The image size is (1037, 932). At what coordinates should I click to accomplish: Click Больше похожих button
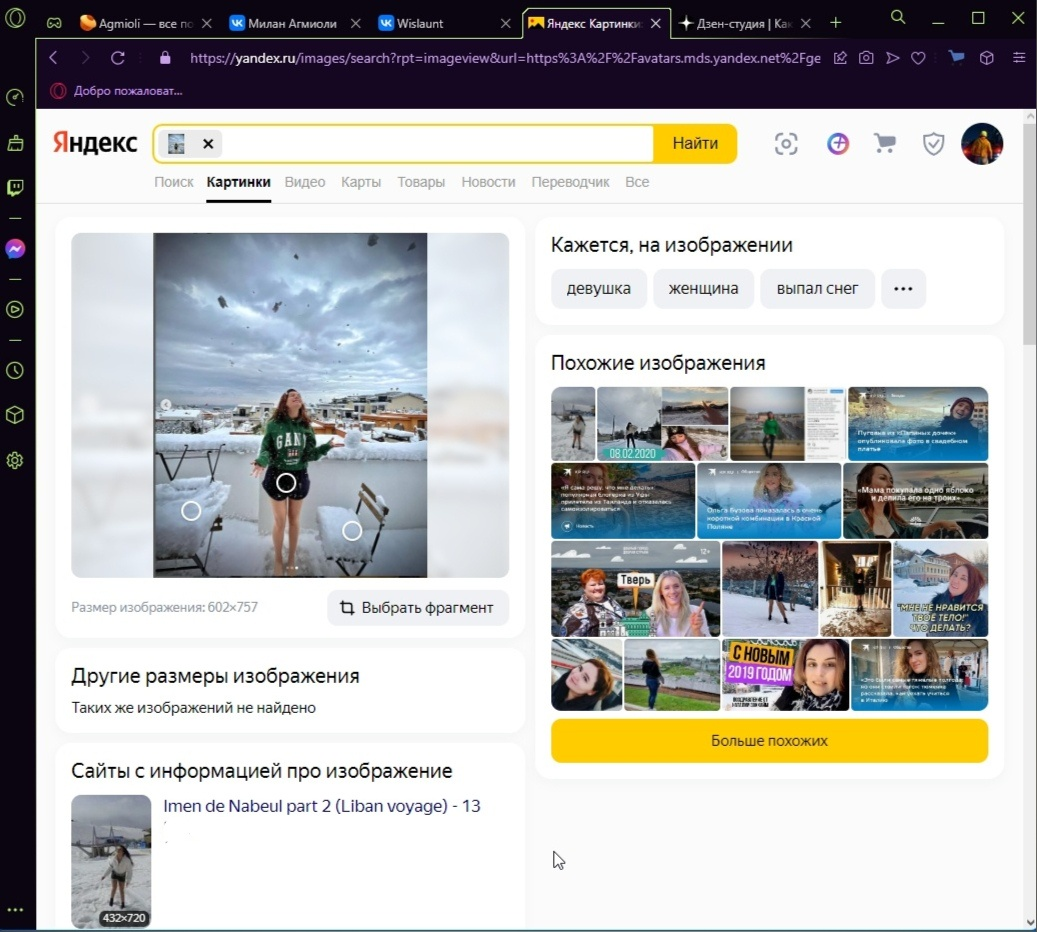(x=768, y=739)
